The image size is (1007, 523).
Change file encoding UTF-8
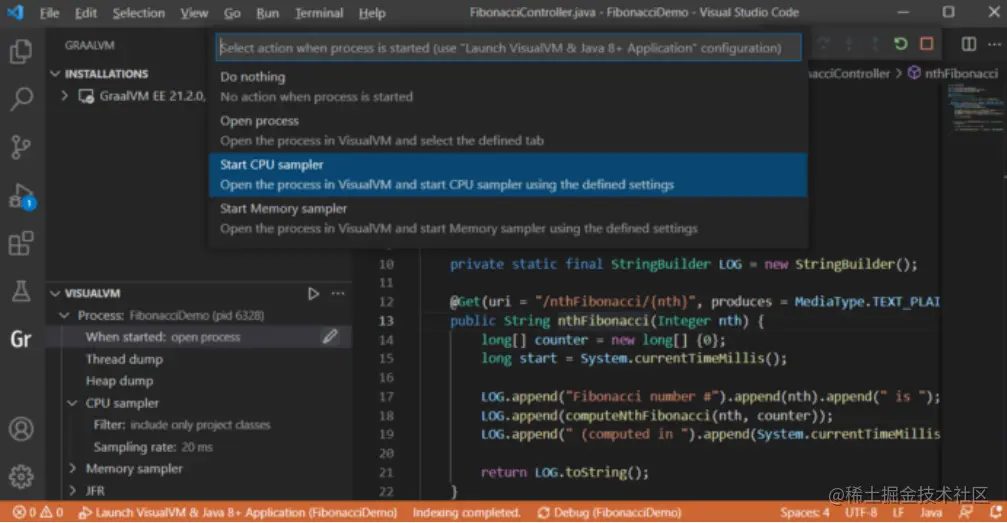point(861,512)
